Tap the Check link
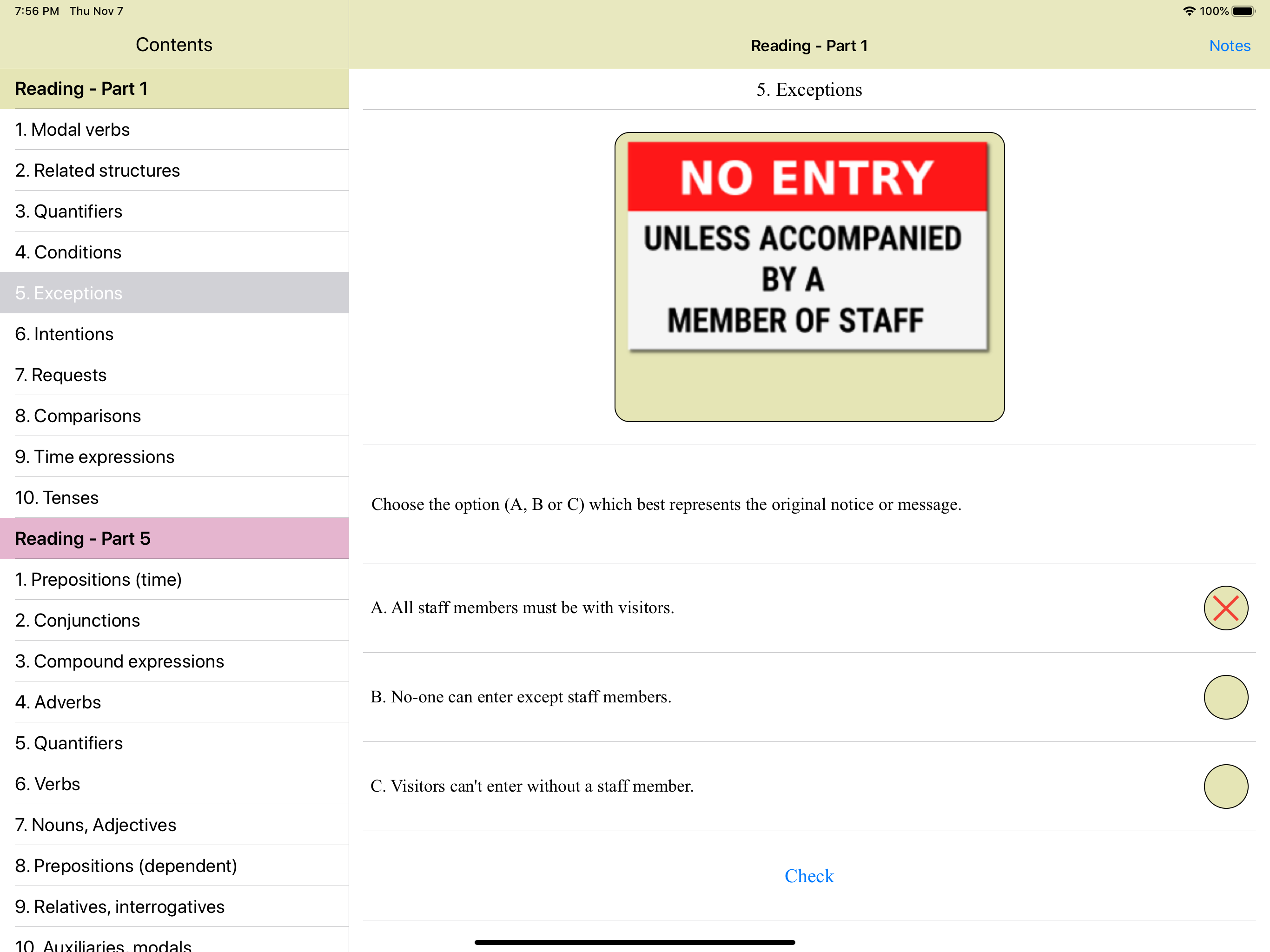1270x952 pixels. tap(809, 876)
